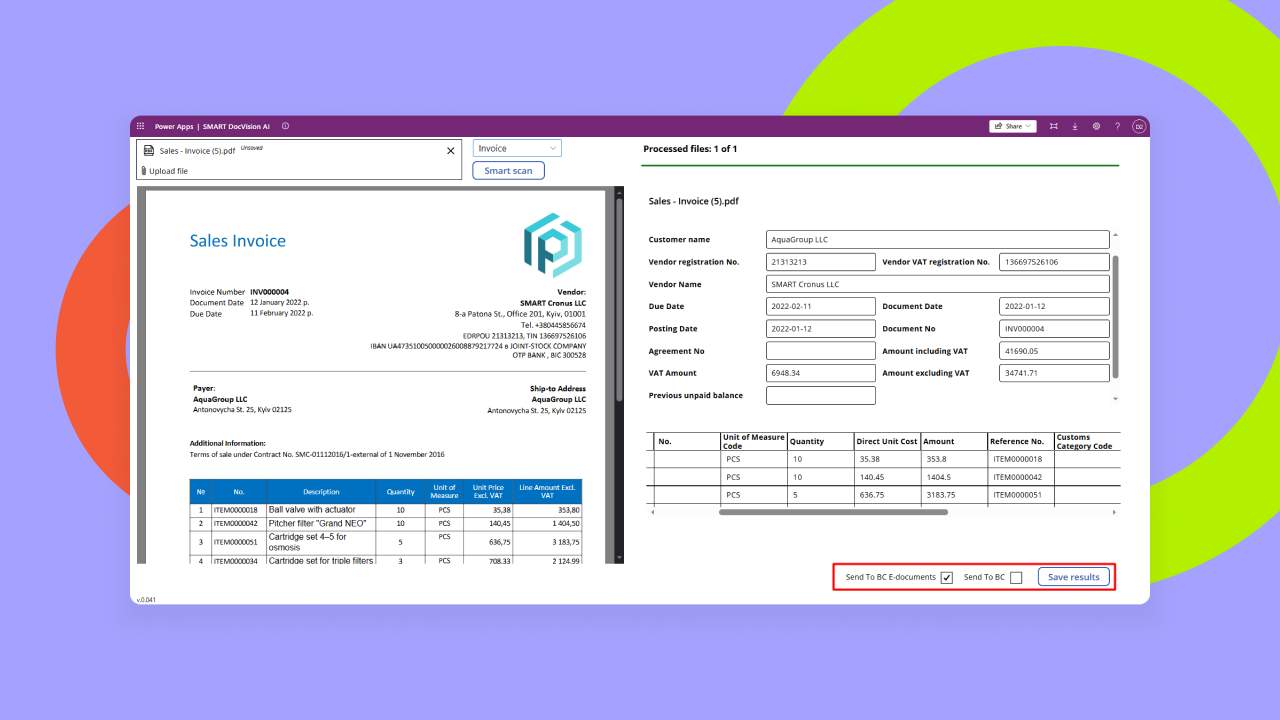The image size is (1280, 720).
Task: Click the empty Previous unpaid balance field
Action: tap(821, 395)
